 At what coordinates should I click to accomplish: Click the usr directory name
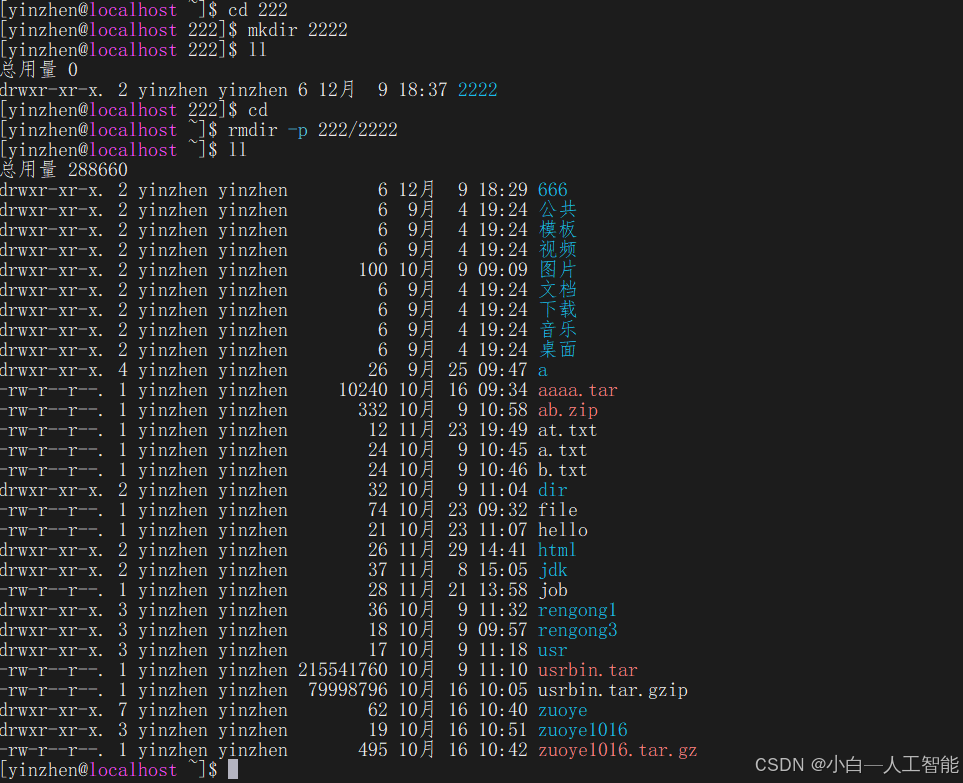(552, 650)
